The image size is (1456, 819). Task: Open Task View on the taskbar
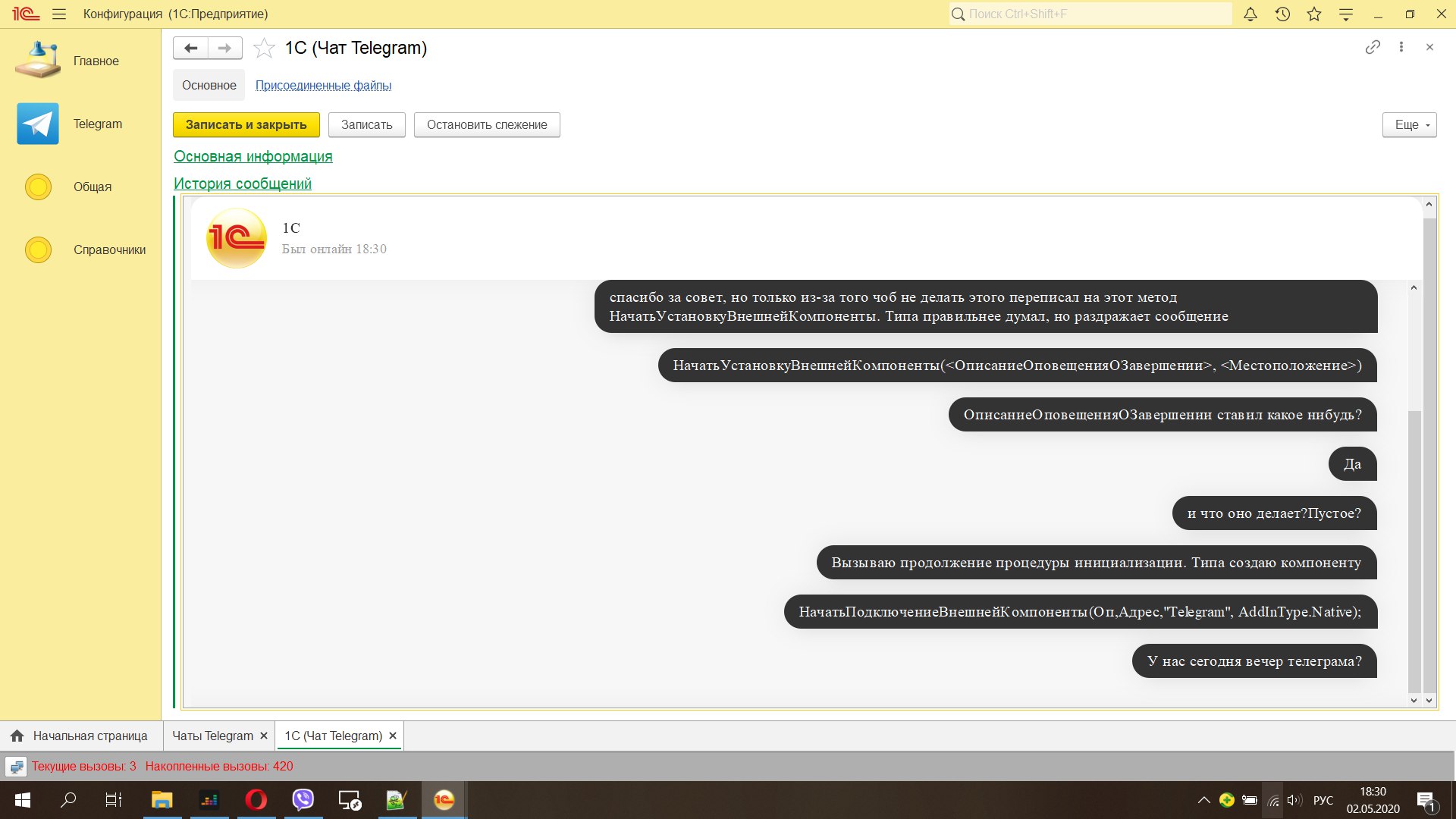point(114,800)
